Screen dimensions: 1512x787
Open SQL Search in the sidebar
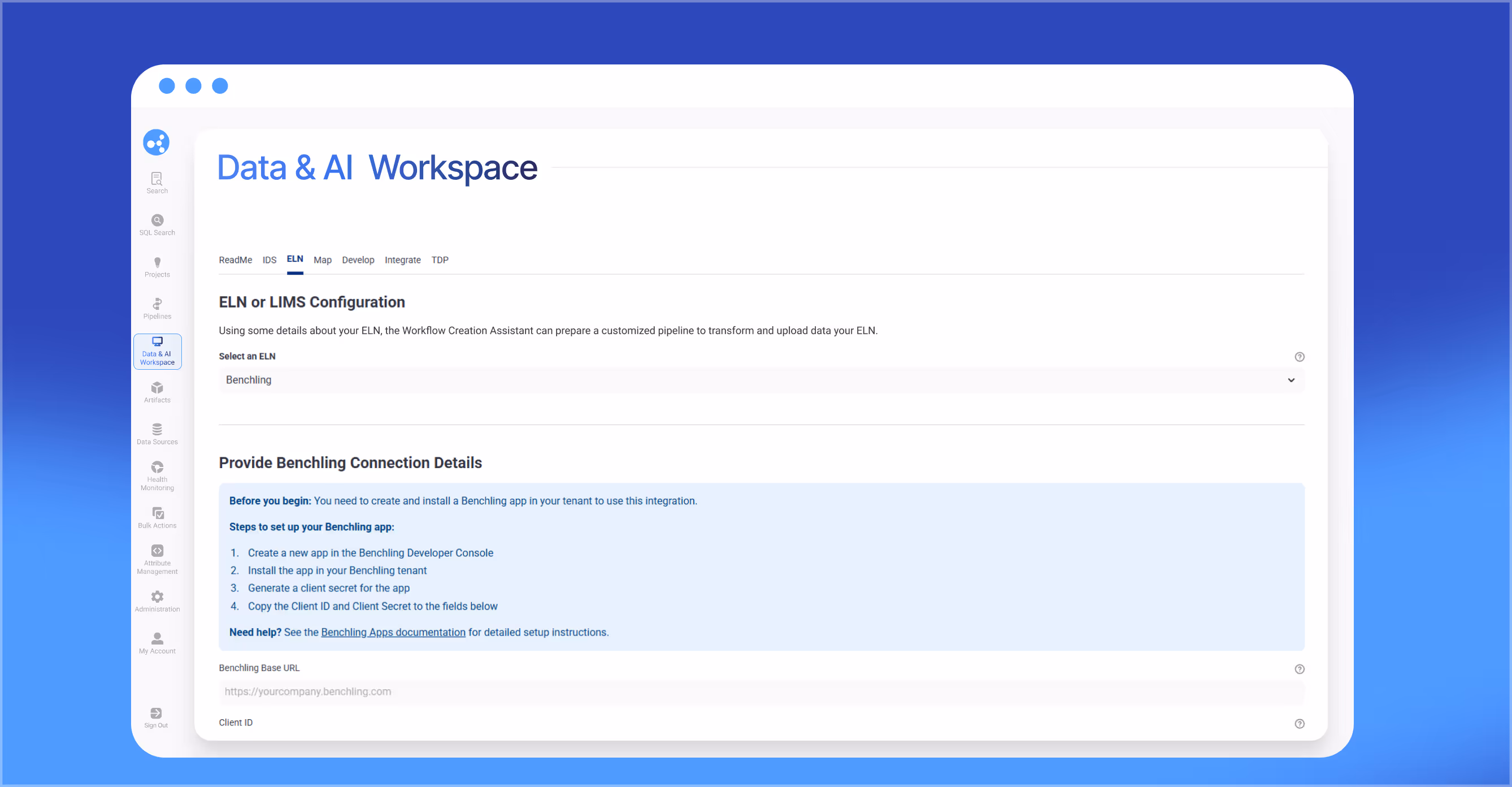click(x=157, y=225)
